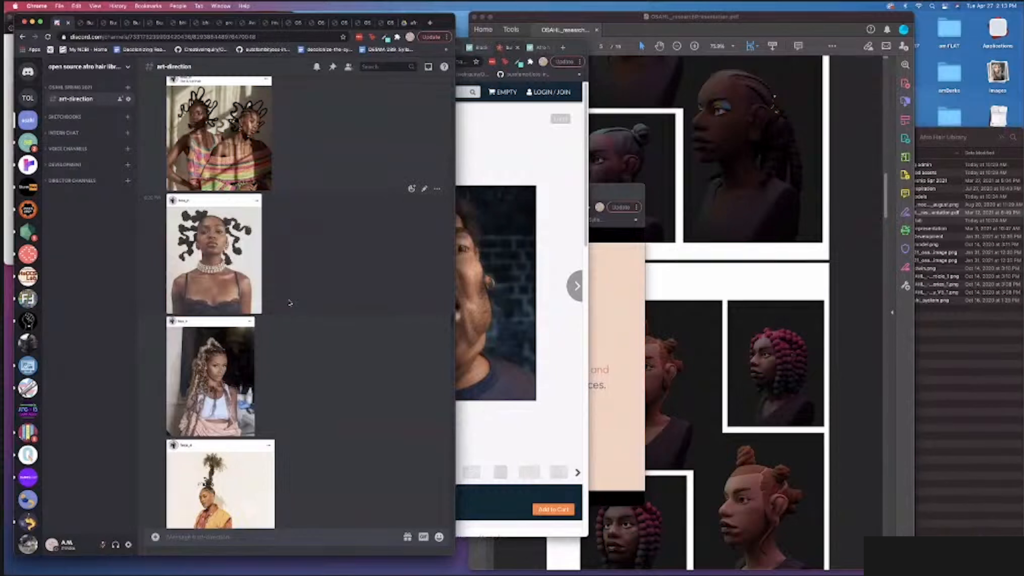Open Discord user settings gear
Viewport: 1024px width, 576px height.
tap(129, 544)
